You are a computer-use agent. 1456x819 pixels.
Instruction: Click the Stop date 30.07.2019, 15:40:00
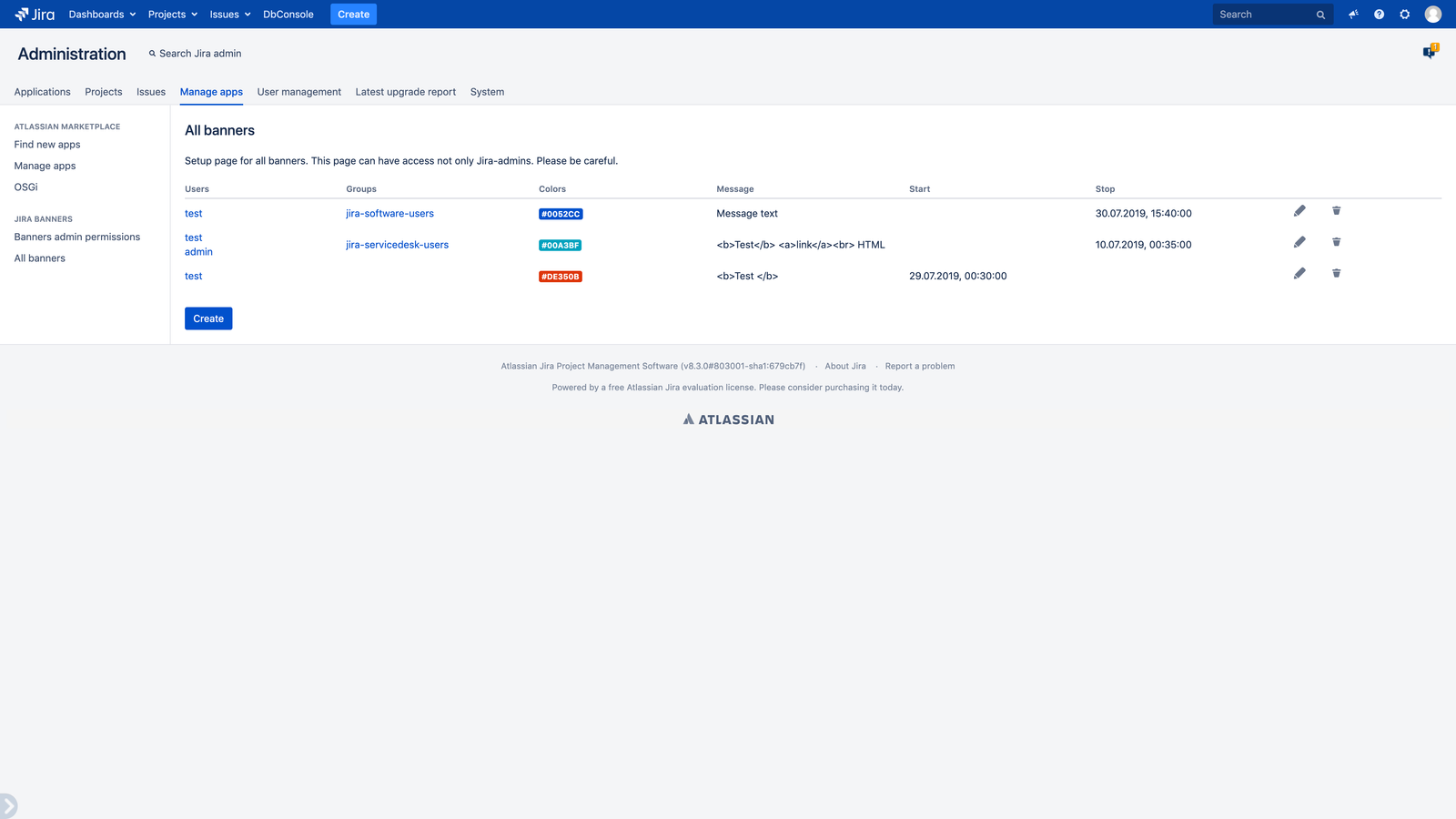pyautogui.click(x=1144, y=214)
